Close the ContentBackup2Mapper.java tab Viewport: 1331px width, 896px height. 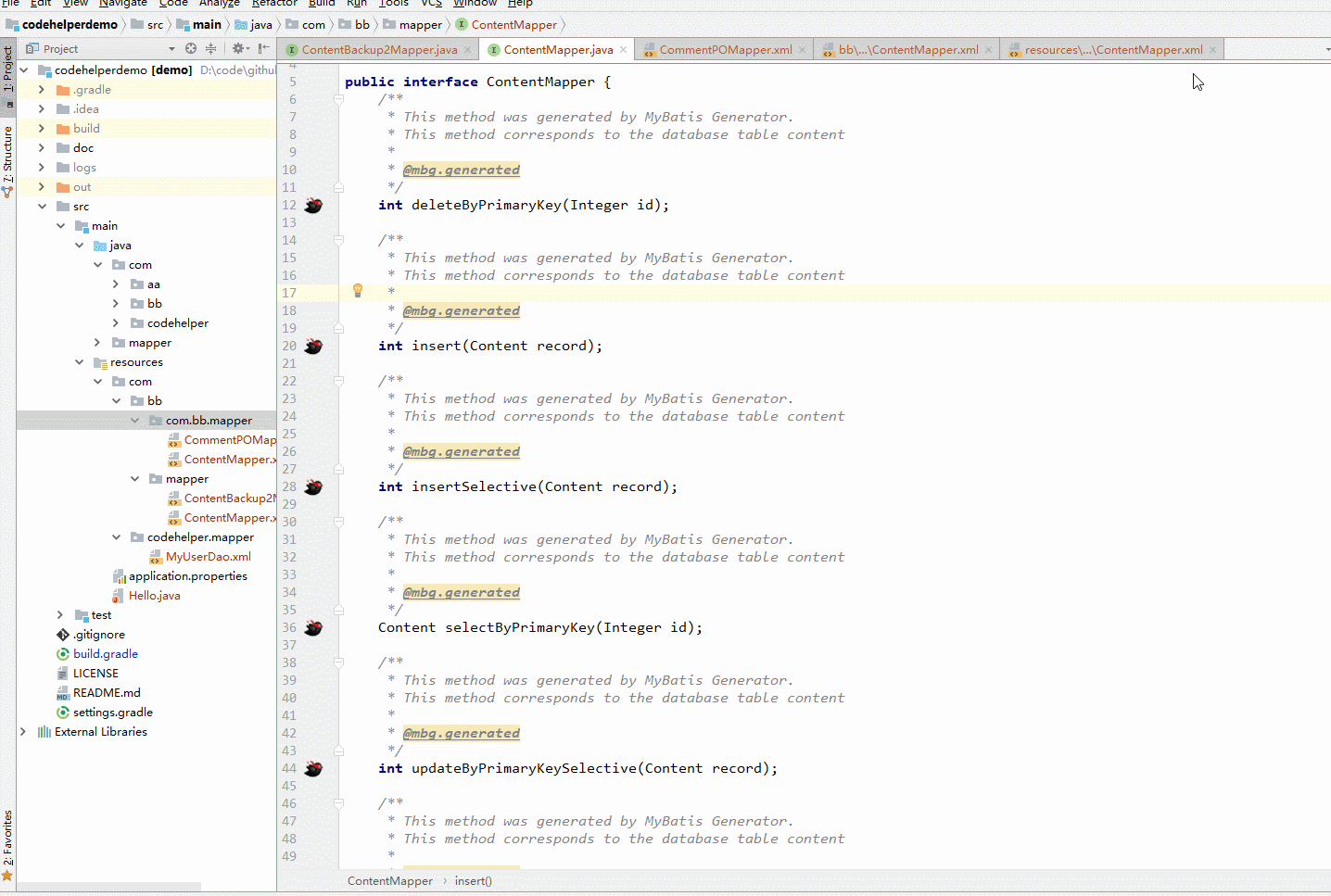[x=467, y=50]
